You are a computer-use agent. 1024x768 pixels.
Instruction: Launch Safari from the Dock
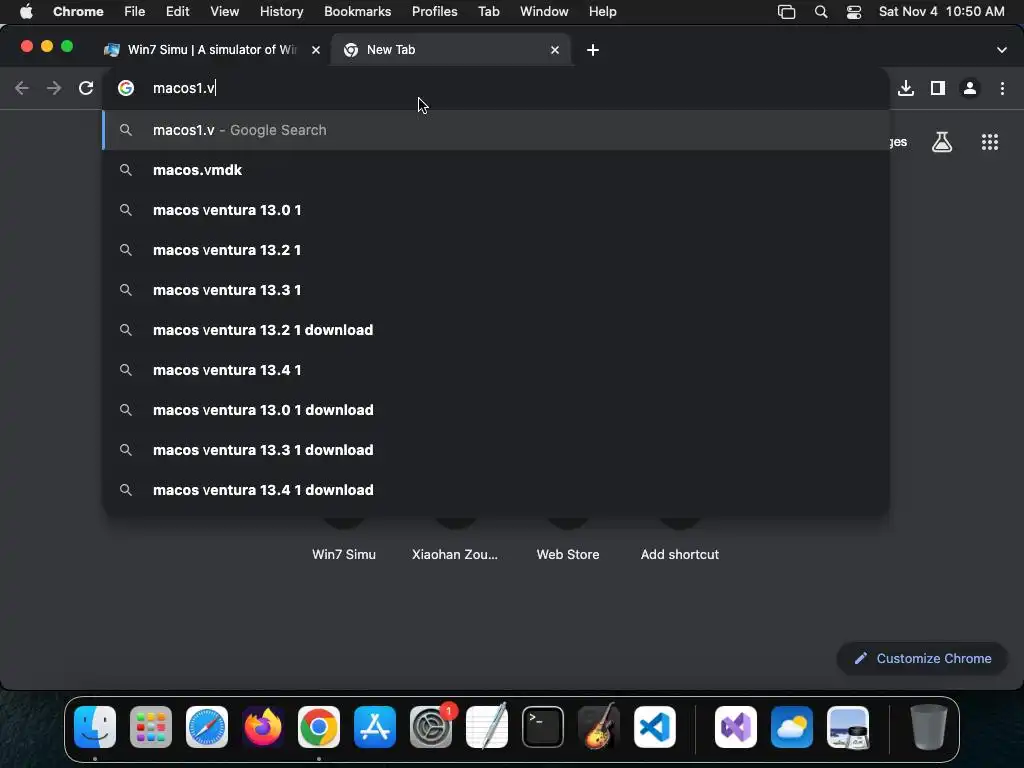[x=207, y=727]
